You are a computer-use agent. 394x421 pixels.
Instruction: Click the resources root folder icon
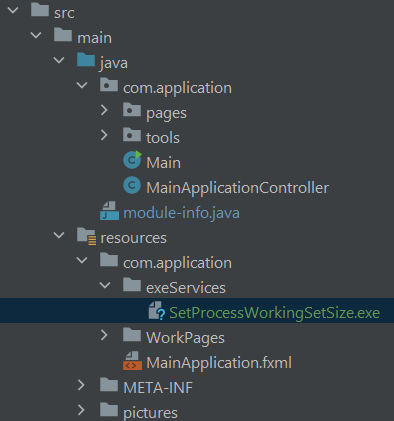click(87, 236)
